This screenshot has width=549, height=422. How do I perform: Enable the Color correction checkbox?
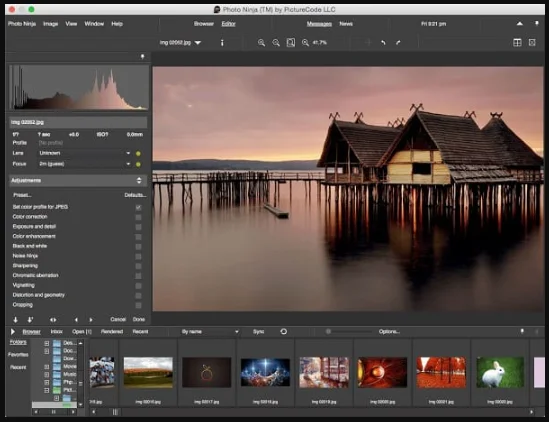(x=138, y=217)
